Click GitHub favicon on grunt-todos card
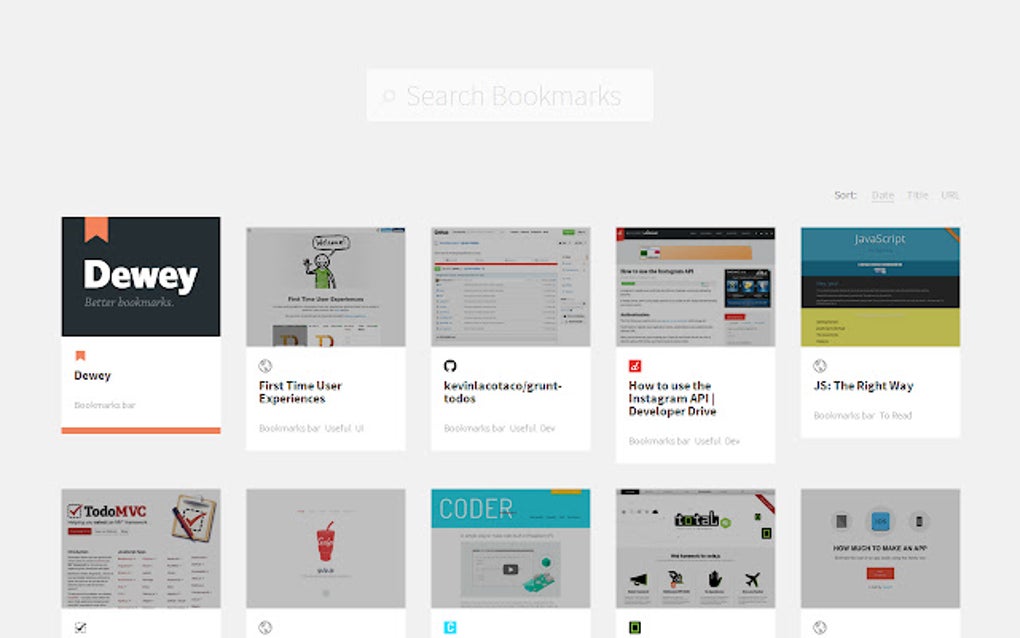The image size is (1020, 638). click(450, 366)
